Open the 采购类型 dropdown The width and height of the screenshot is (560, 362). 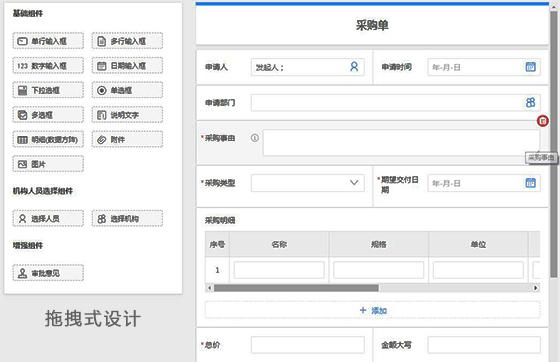pos(308,183)
